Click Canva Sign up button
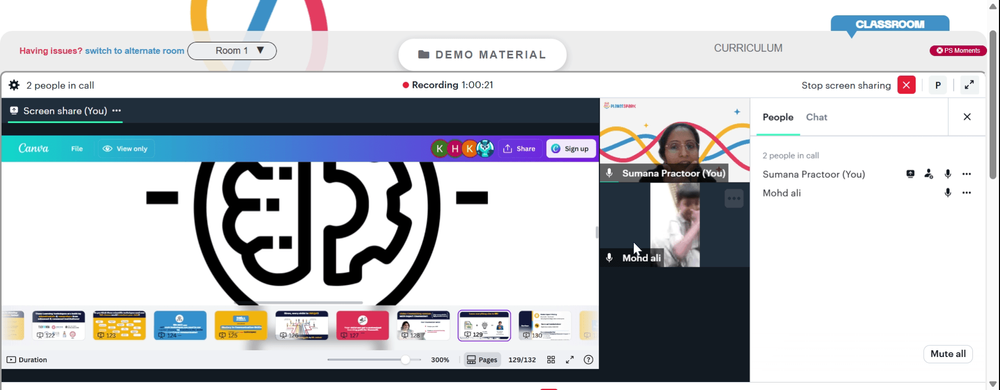This screenshot has width=1000, height=390. point(571,148)
